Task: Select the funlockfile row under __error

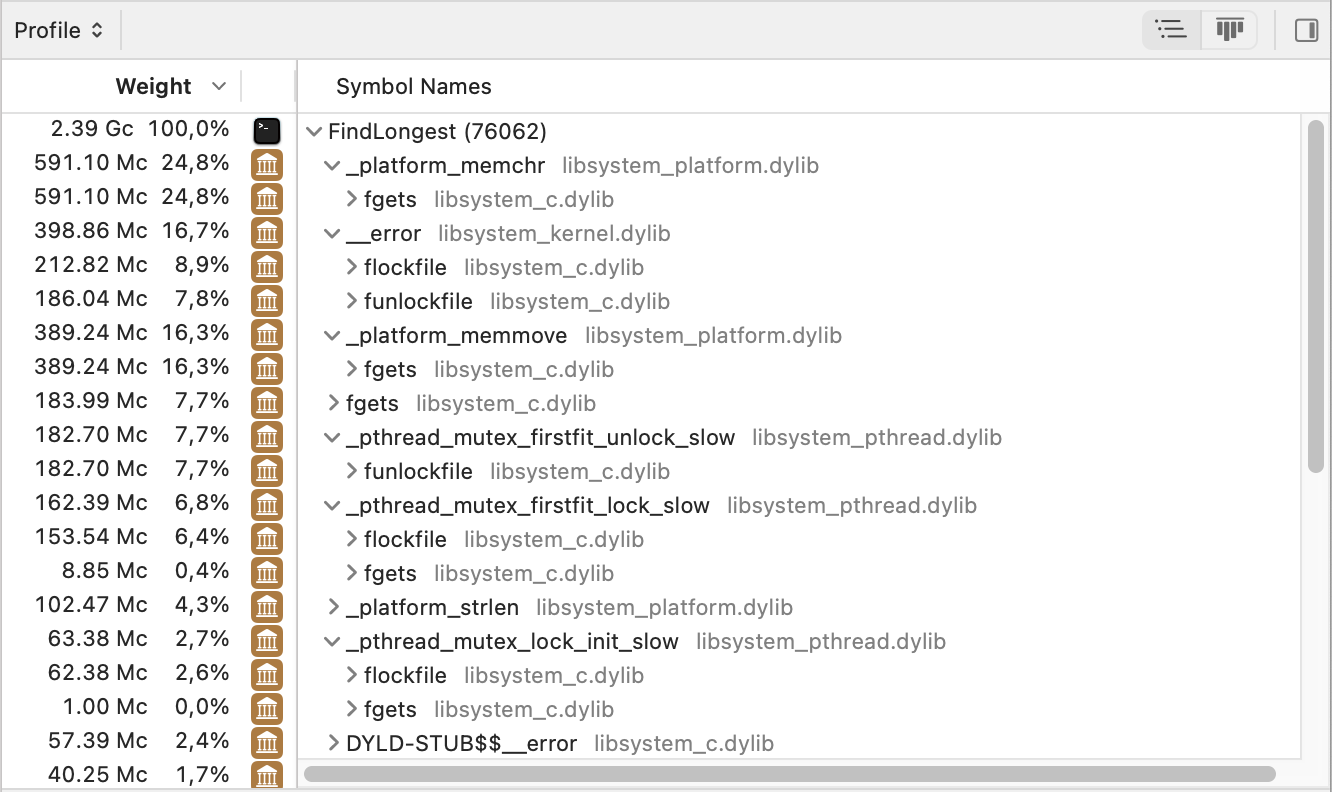Action: [x=418, y=301]
